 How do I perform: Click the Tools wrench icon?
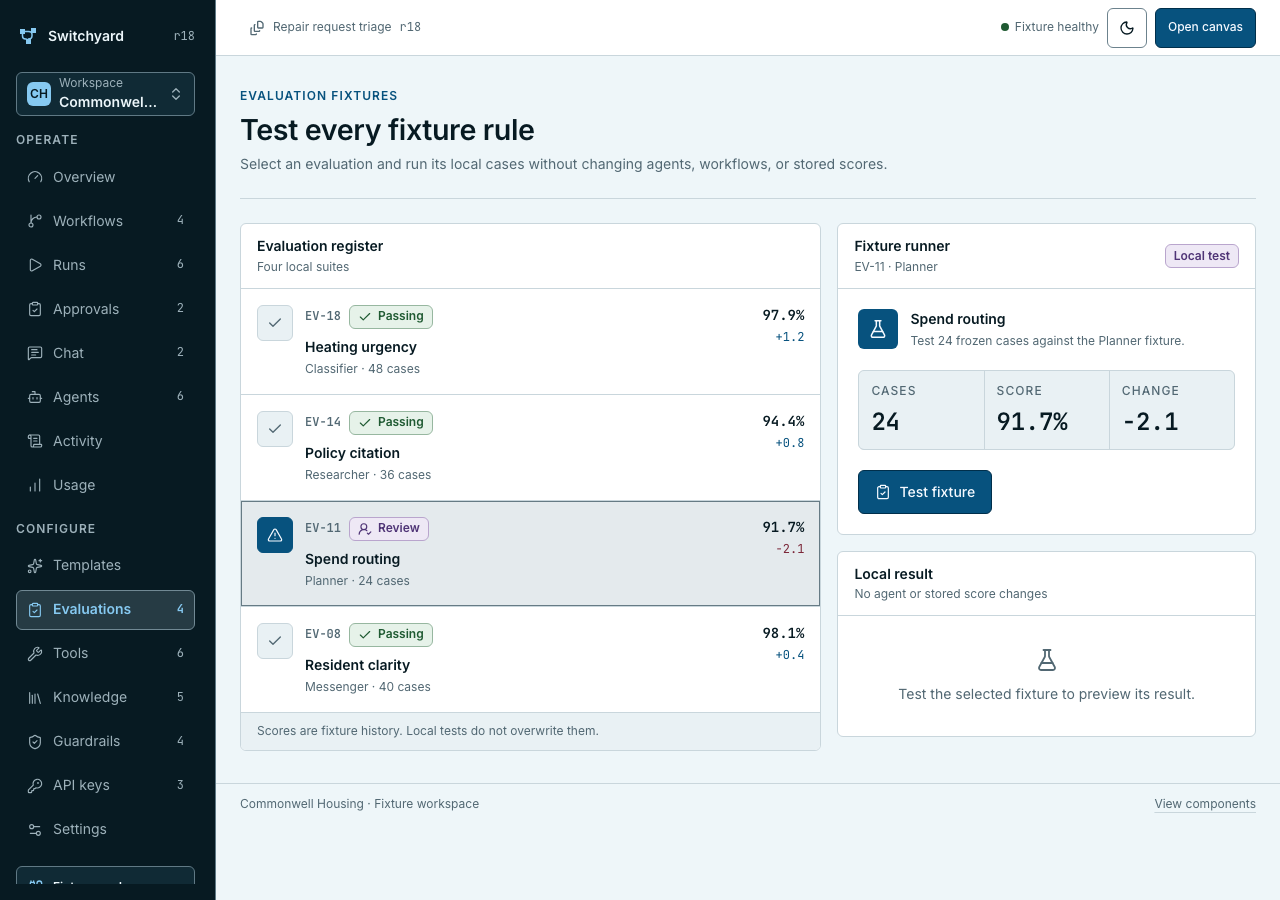click(x=35, y=653)
